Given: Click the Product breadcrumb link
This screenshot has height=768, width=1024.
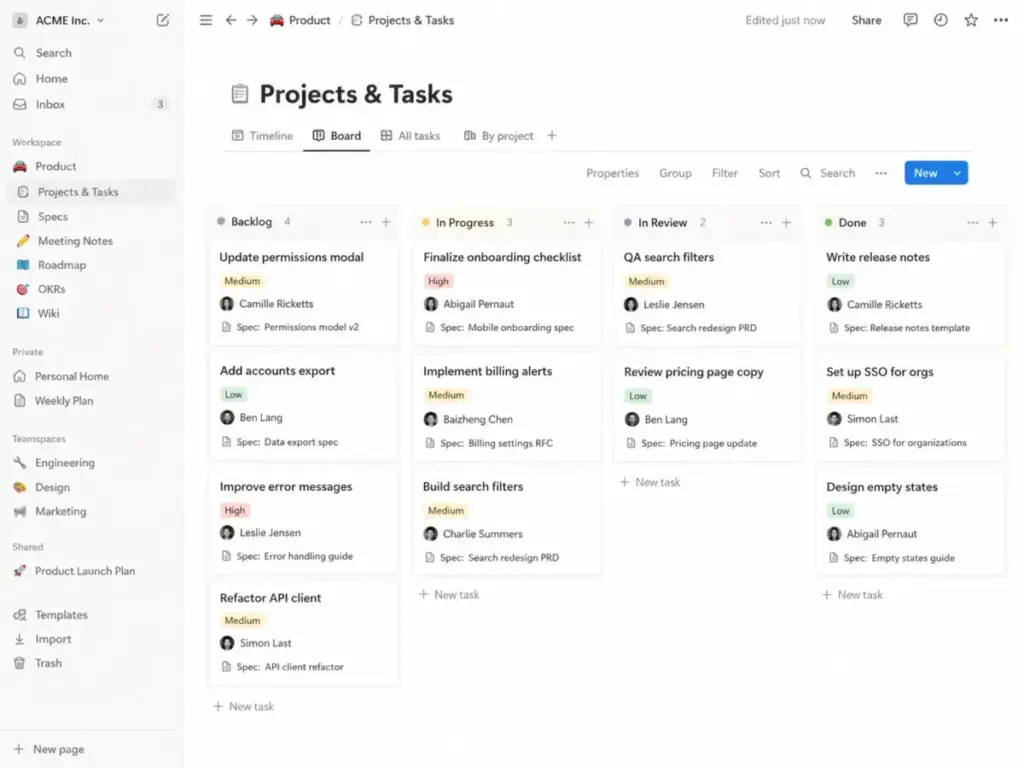Looking at the screenshot, I should point(310,20).
